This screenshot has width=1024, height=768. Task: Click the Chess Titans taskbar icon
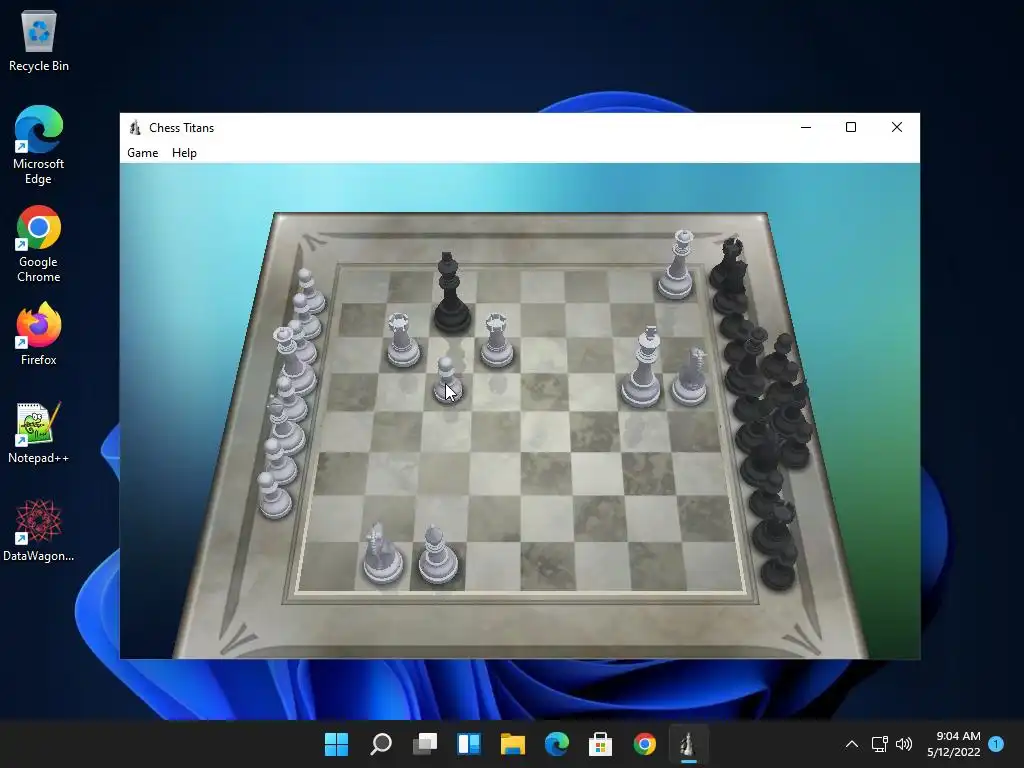(688, 744)
